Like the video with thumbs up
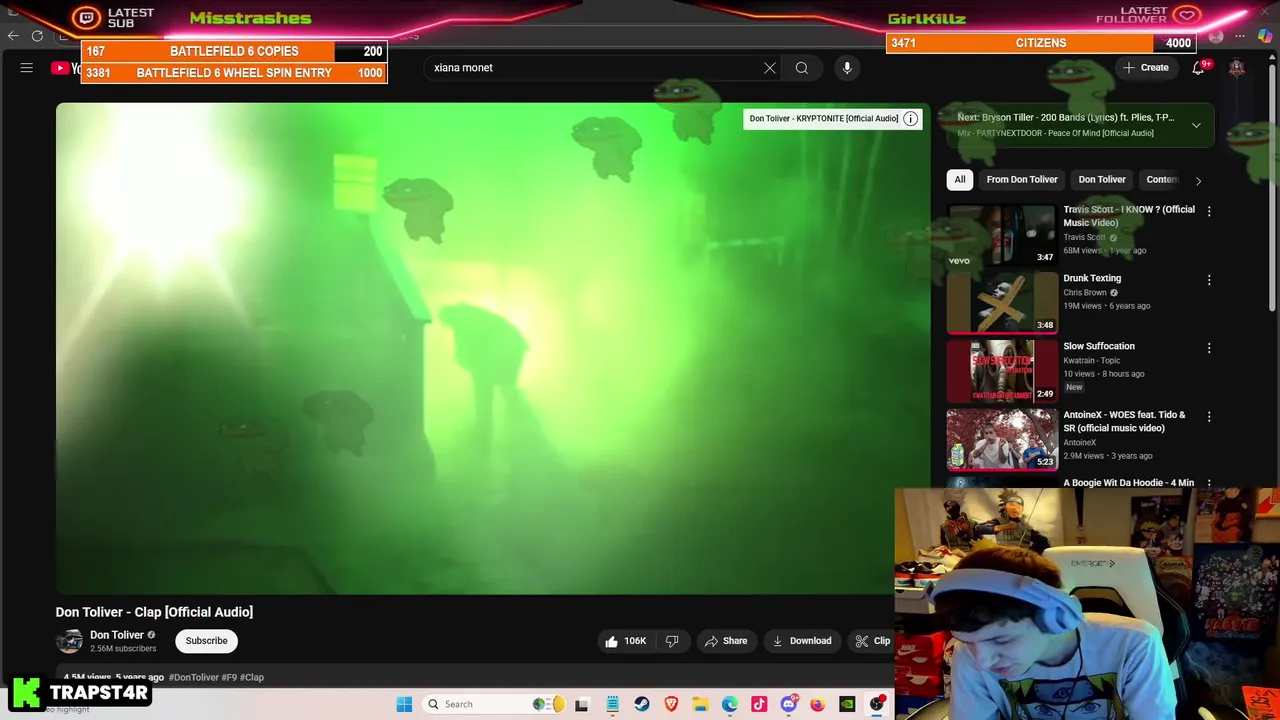This screenshot has height=720, width=1280. click(625, 641)
